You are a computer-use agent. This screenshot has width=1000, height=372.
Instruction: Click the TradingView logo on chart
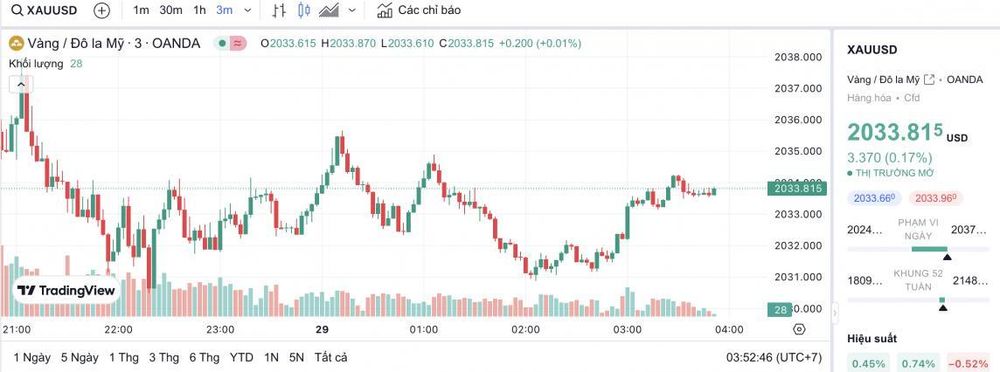coord(66,290)
